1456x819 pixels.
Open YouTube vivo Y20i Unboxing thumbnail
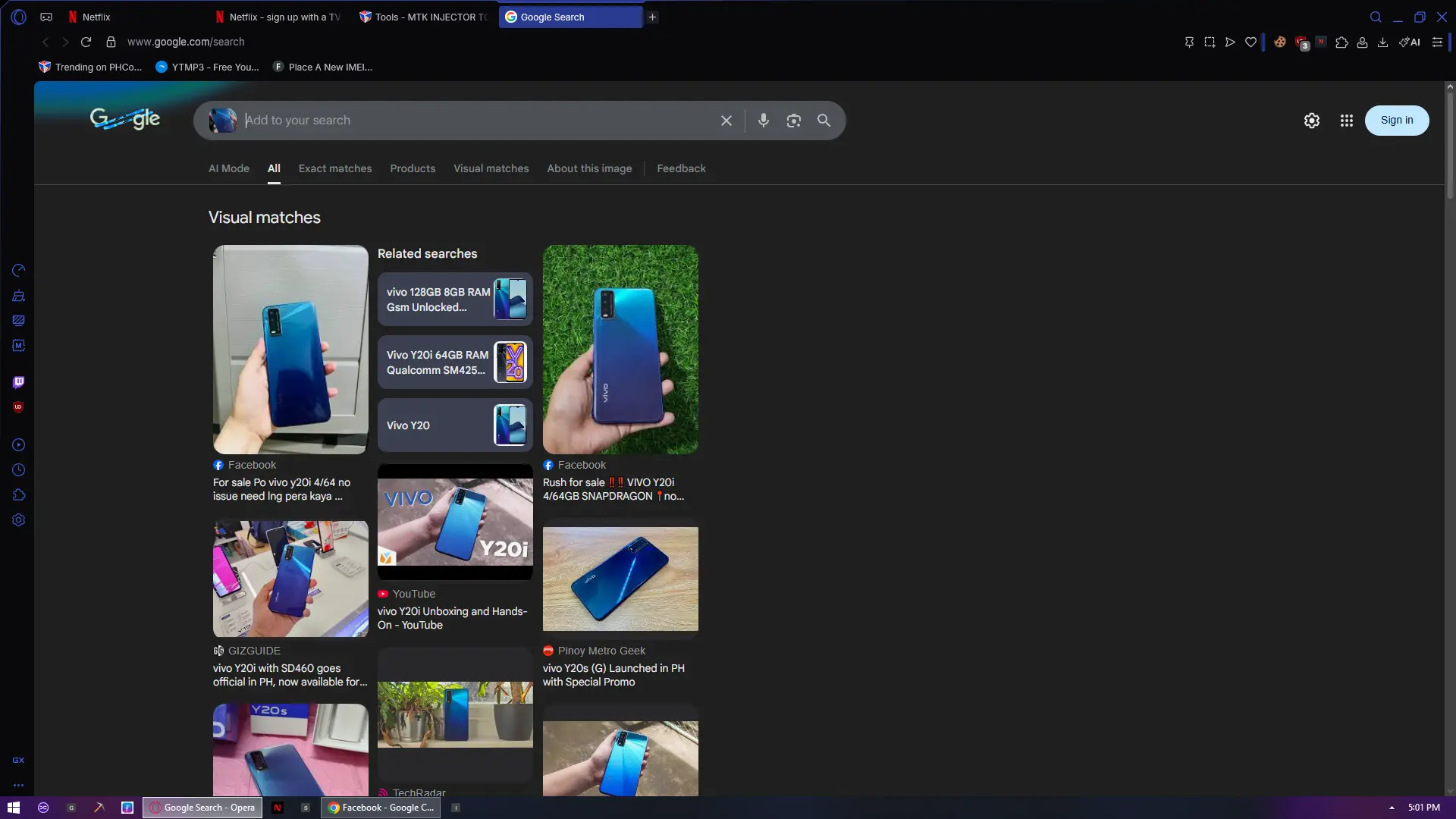pos(455,522)
